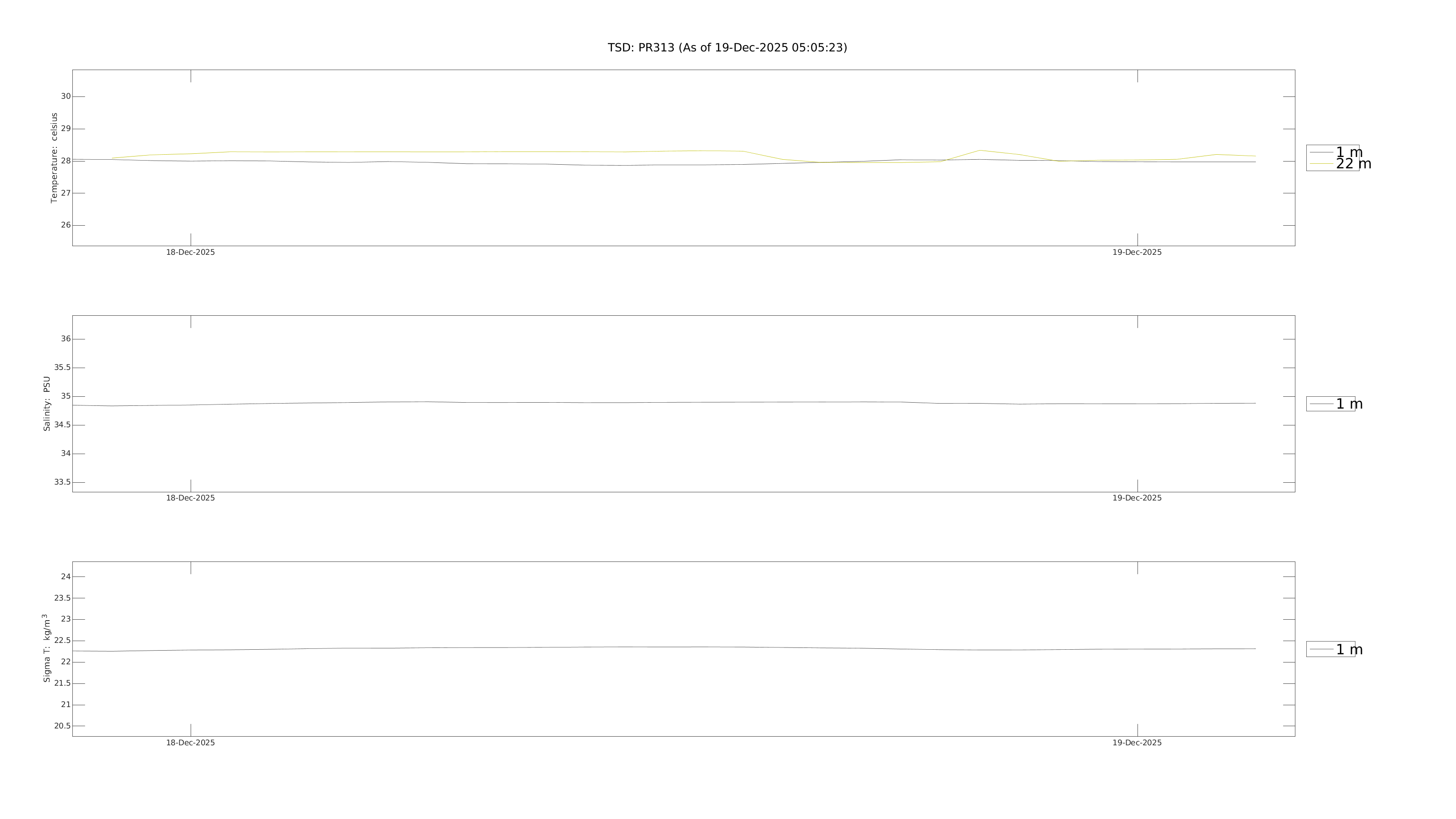1456x819 pixels.
Task: Click 18-Dec-2025 label under salinity plot
Action: [x=191, y=499]
